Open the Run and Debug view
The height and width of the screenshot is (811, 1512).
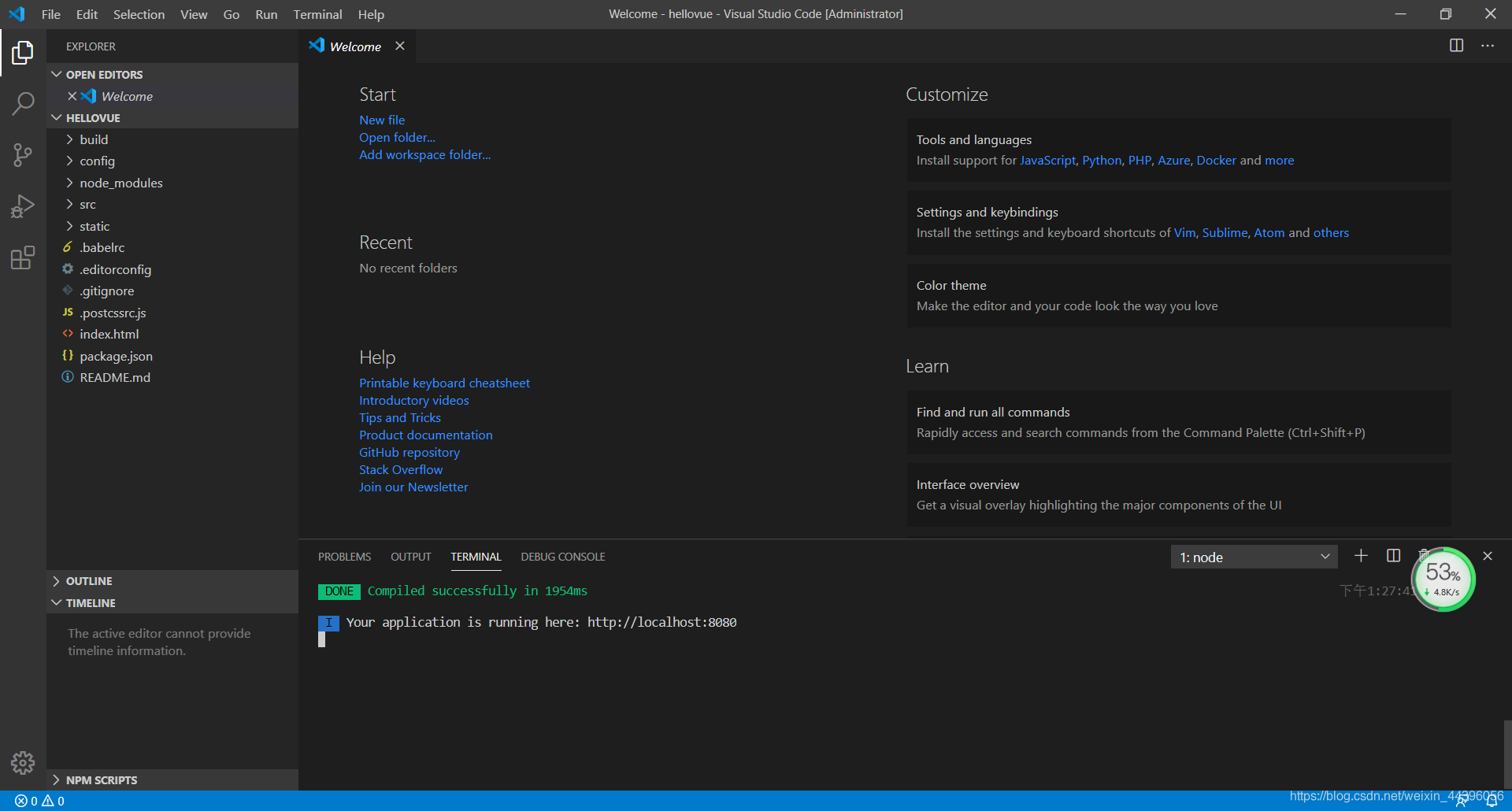coord(23,206)
